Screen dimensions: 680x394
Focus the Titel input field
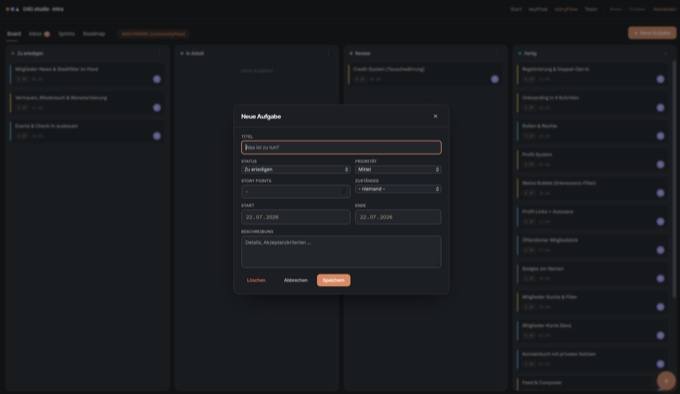pyautogui.click(x=341, y=147)
